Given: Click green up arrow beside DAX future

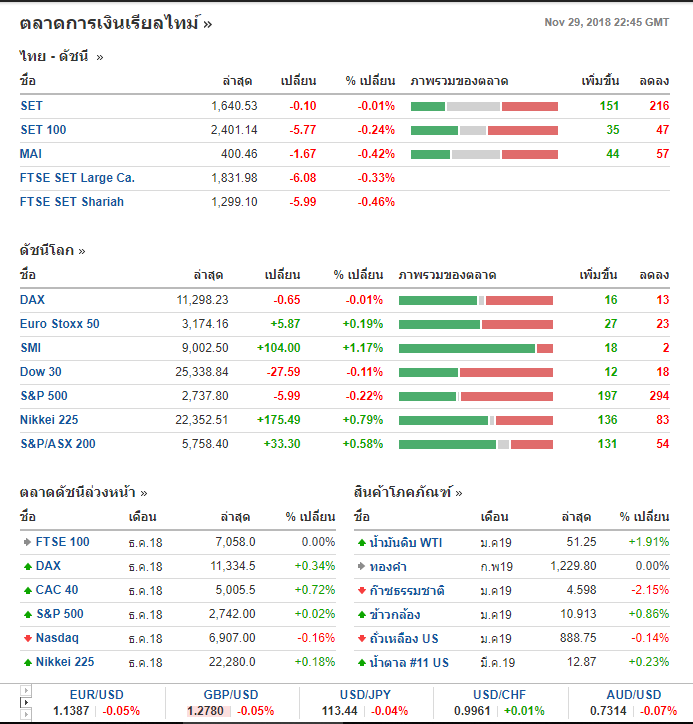Looking at the screenshot, I should tap(28, 566).
